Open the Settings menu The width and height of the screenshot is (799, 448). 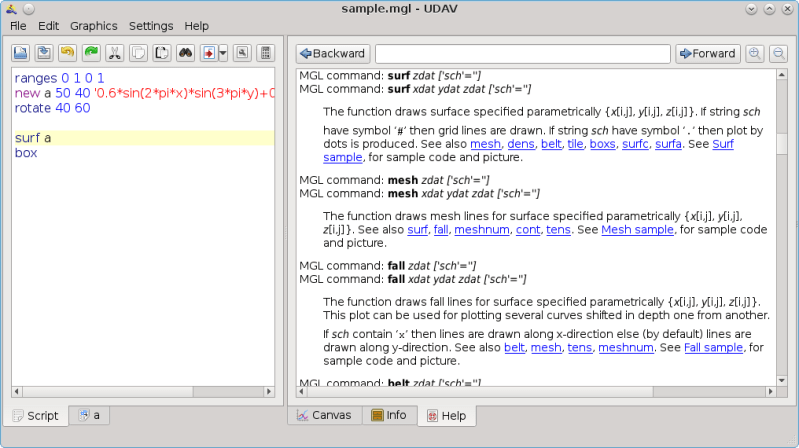(x=151, y=26)
